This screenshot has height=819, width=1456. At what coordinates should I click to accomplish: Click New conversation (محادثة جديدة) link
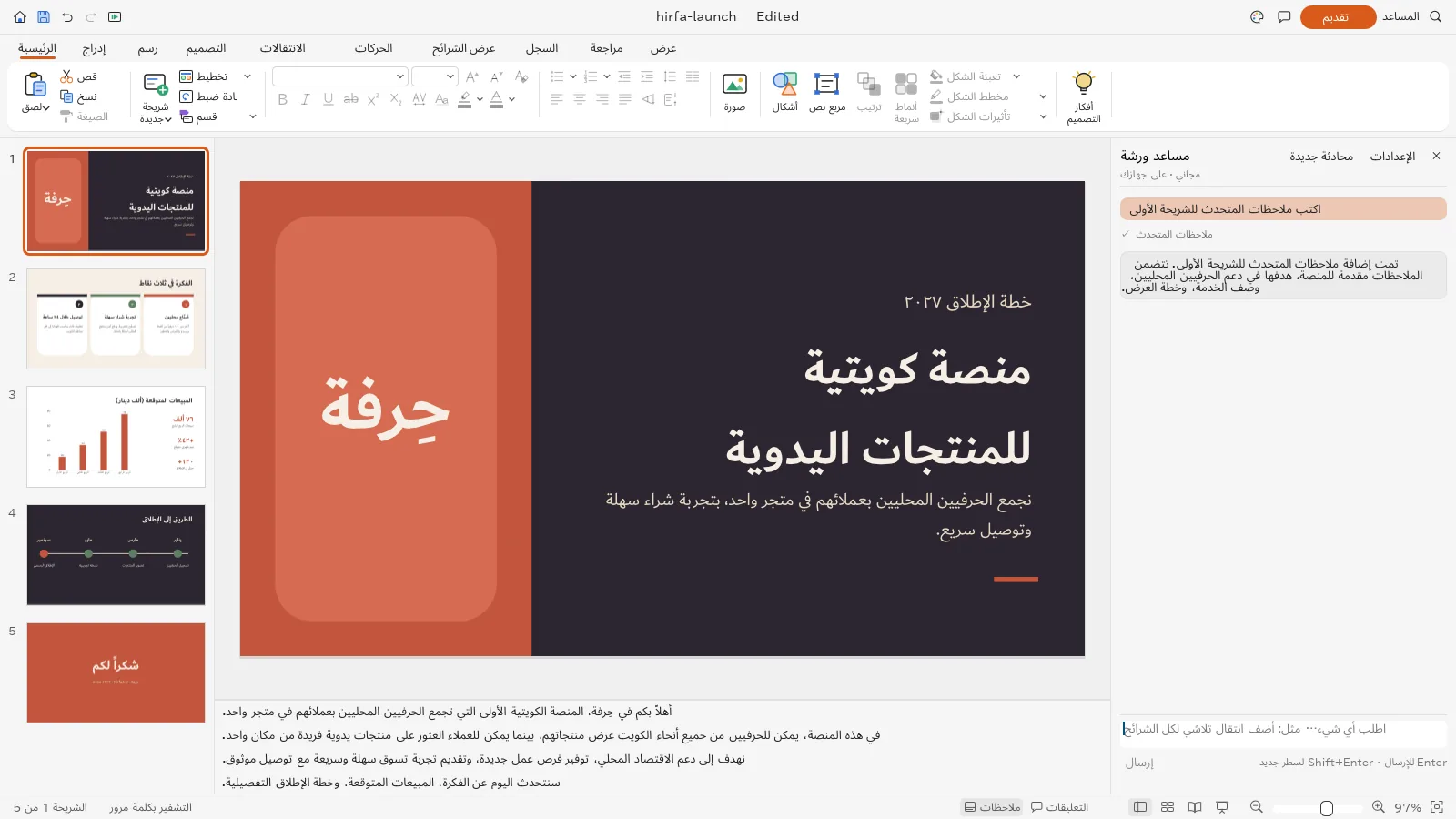pyautogui.click(x=1321, y=157)
